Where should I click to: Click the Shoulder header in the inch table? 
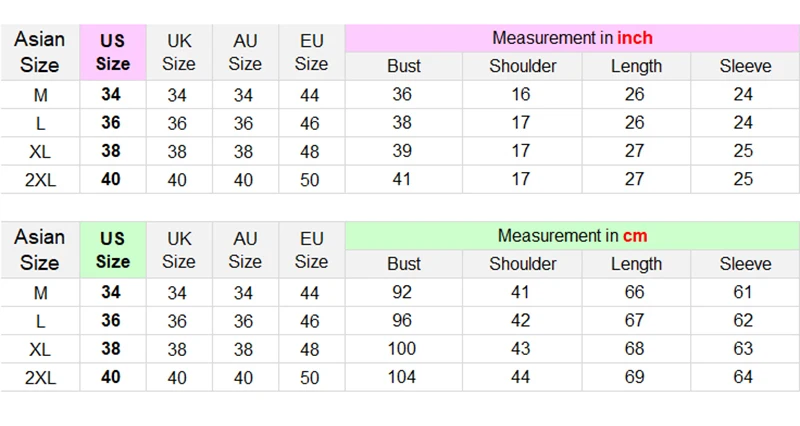pyautogui.click(x=522, y=67)
